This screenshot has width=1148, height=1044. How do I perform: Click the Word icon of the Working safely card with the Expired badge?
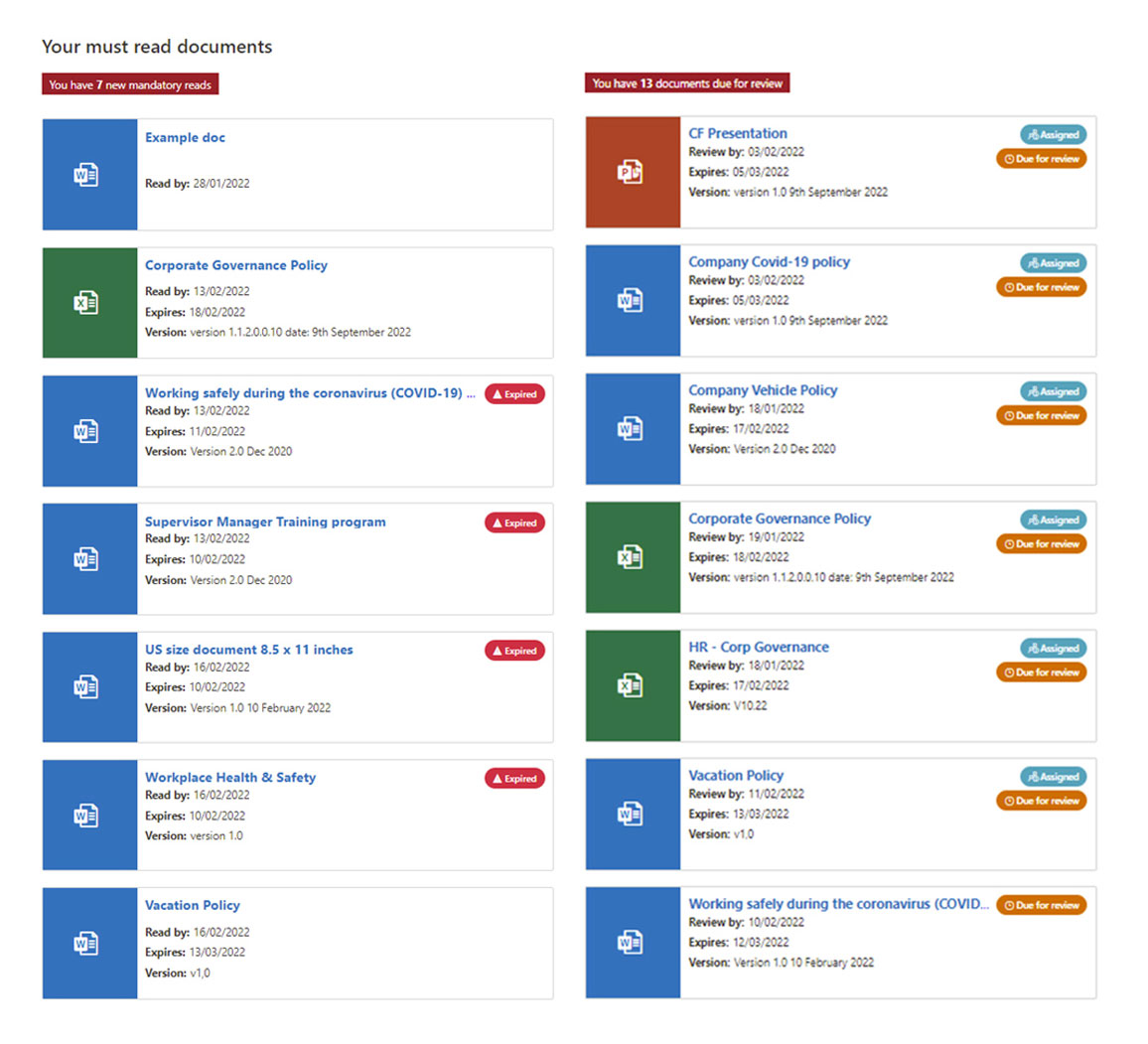(x=89, y=430)
